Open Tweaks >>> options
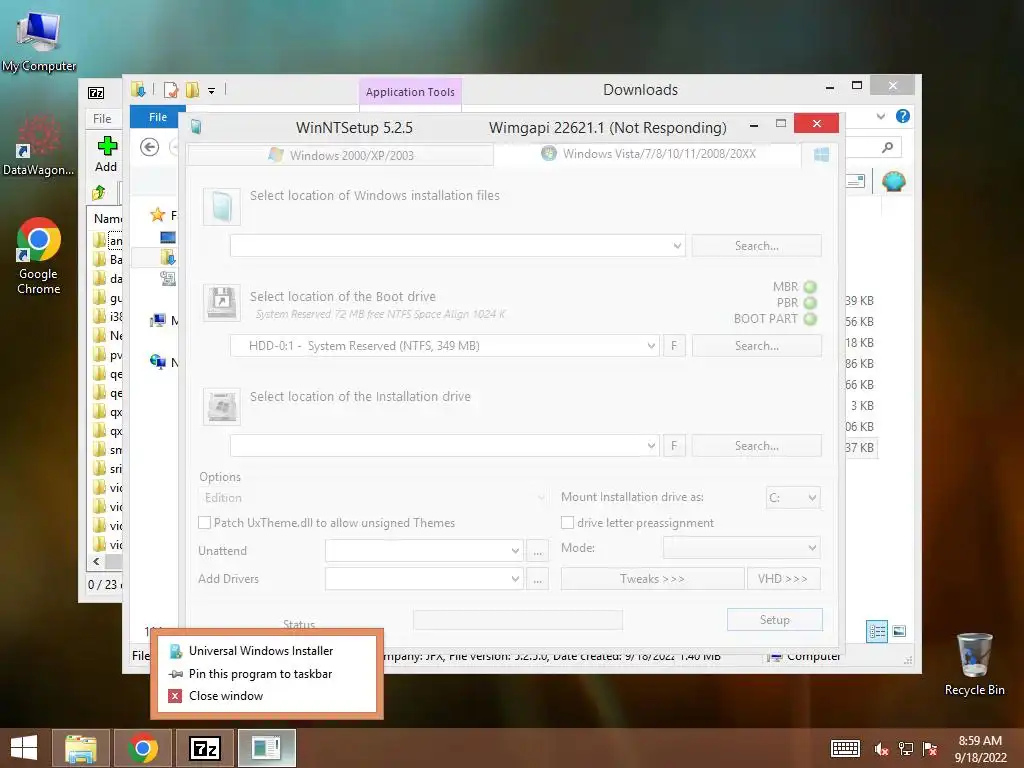This screenshot has height=768, width=1024. (x=652, y=579)
